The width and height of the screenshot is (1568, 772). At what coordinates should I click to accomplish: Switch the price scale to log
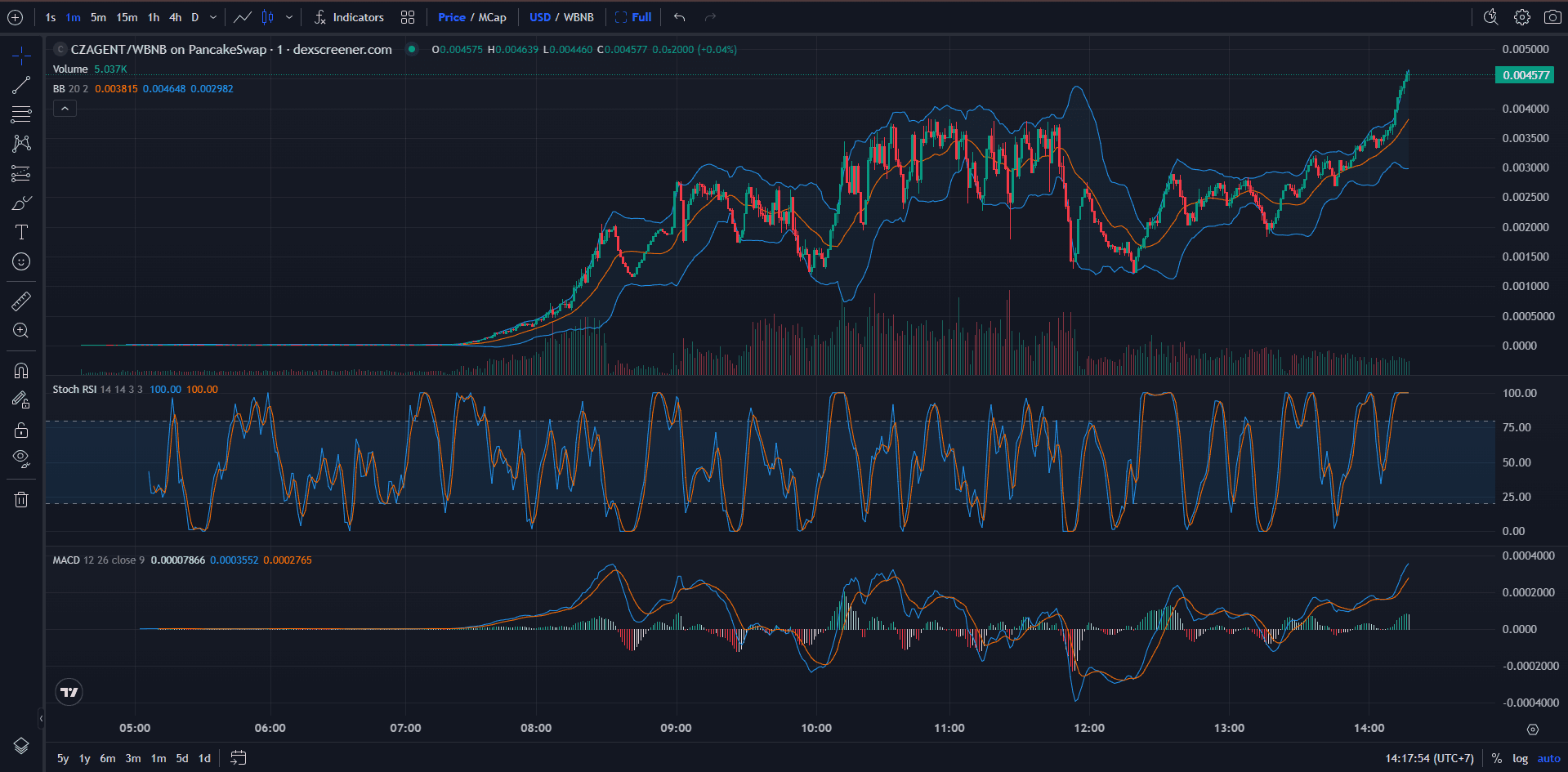pos(1520,758)
